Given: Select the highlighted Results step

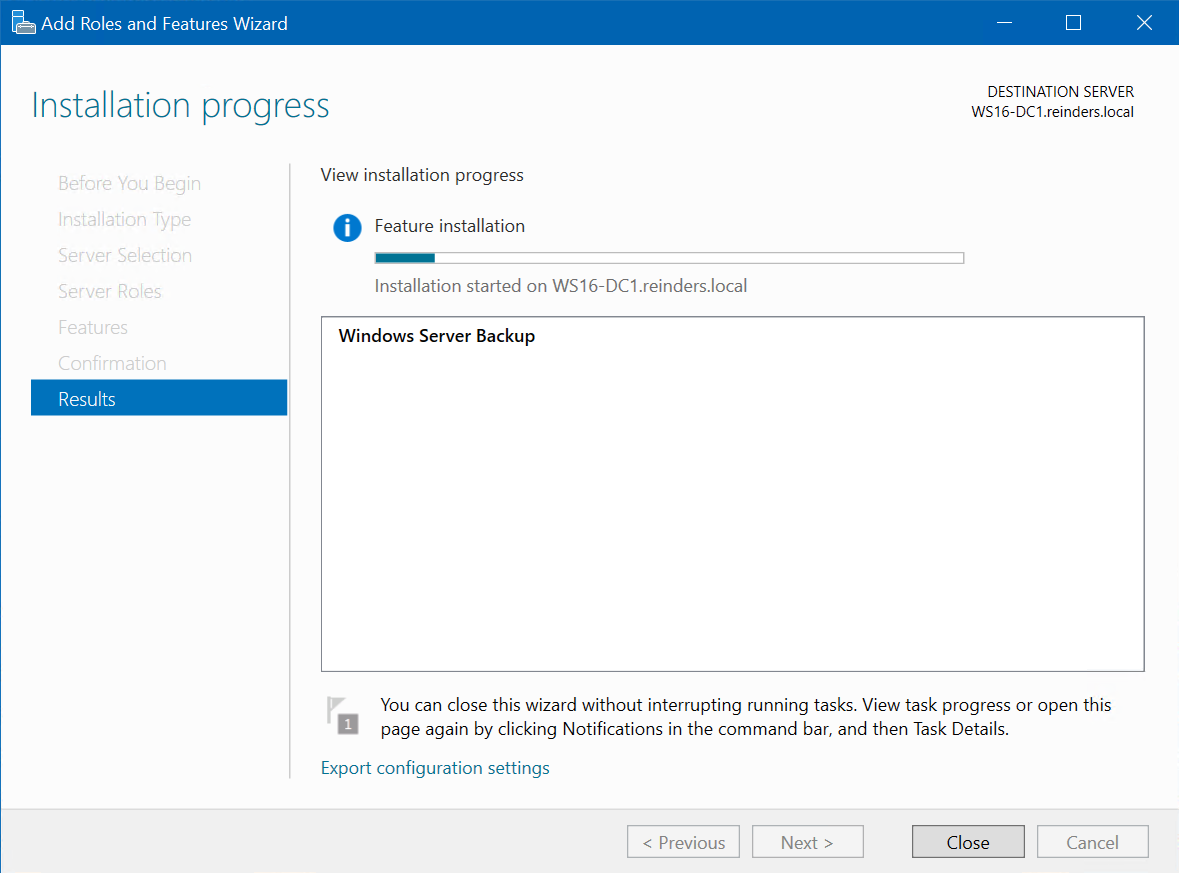Looking at the screenshot, I should tap(159, 398).
